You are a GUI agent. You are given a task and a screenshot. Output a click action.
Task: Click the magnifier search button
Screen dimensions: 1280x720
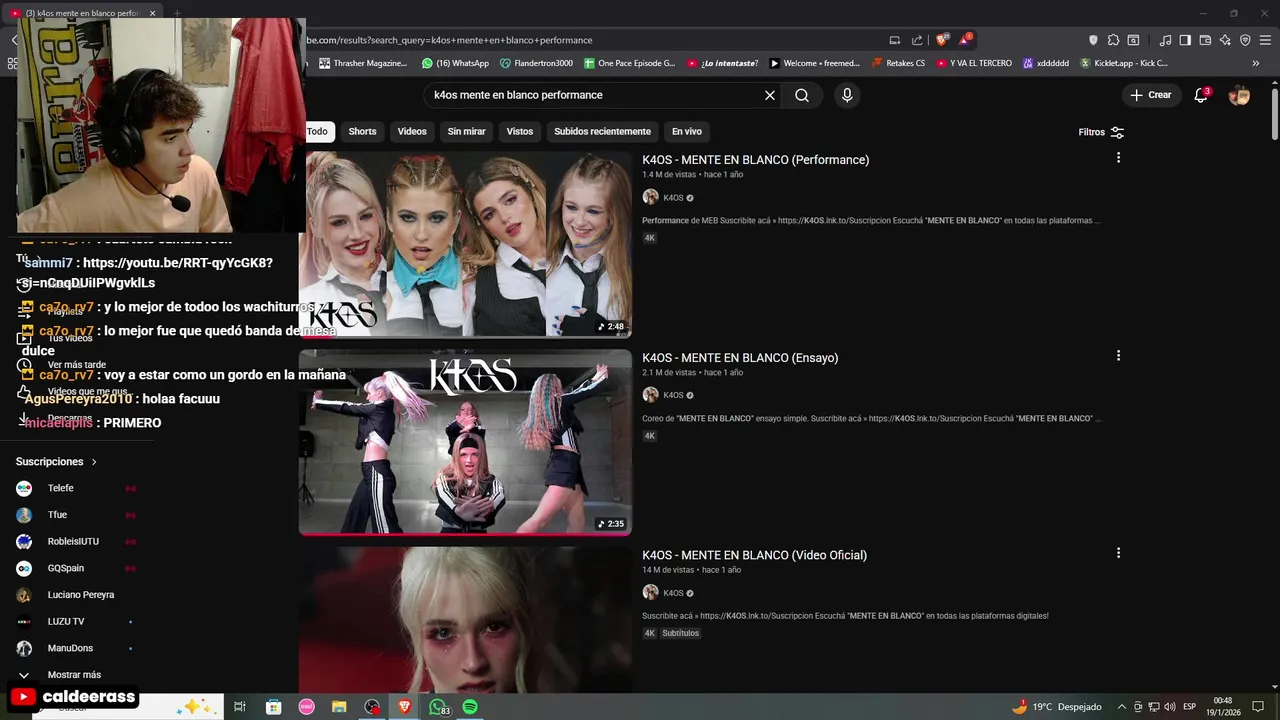(x=802, y=95)
